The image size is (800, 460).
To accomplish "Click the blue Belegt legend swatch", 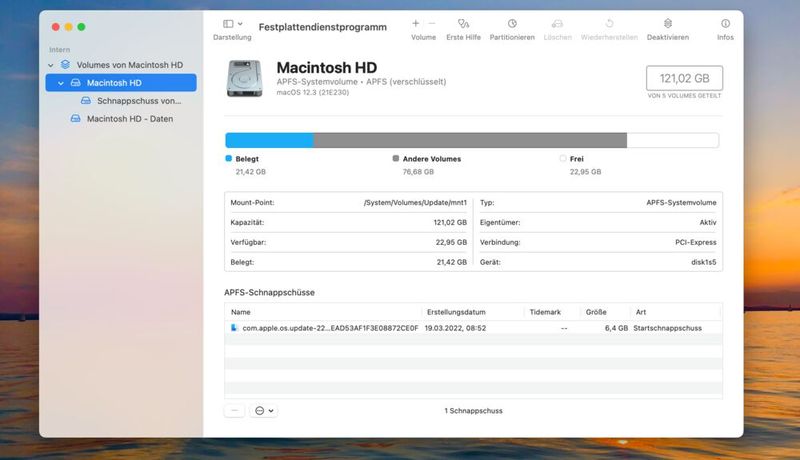I will pyautogui.click(x=229, y=159).
